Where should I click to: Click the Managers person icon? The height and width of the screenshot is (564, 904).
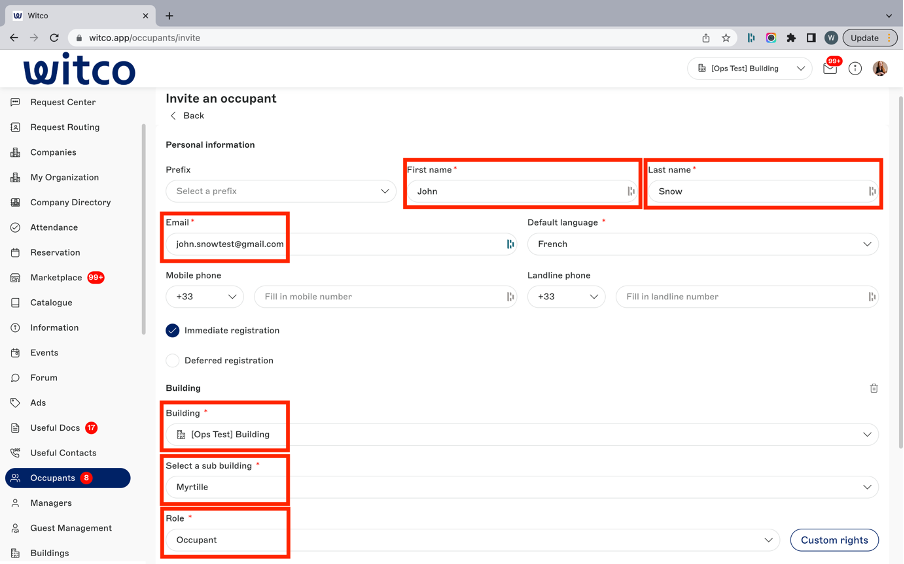click(x=16, y=503)
